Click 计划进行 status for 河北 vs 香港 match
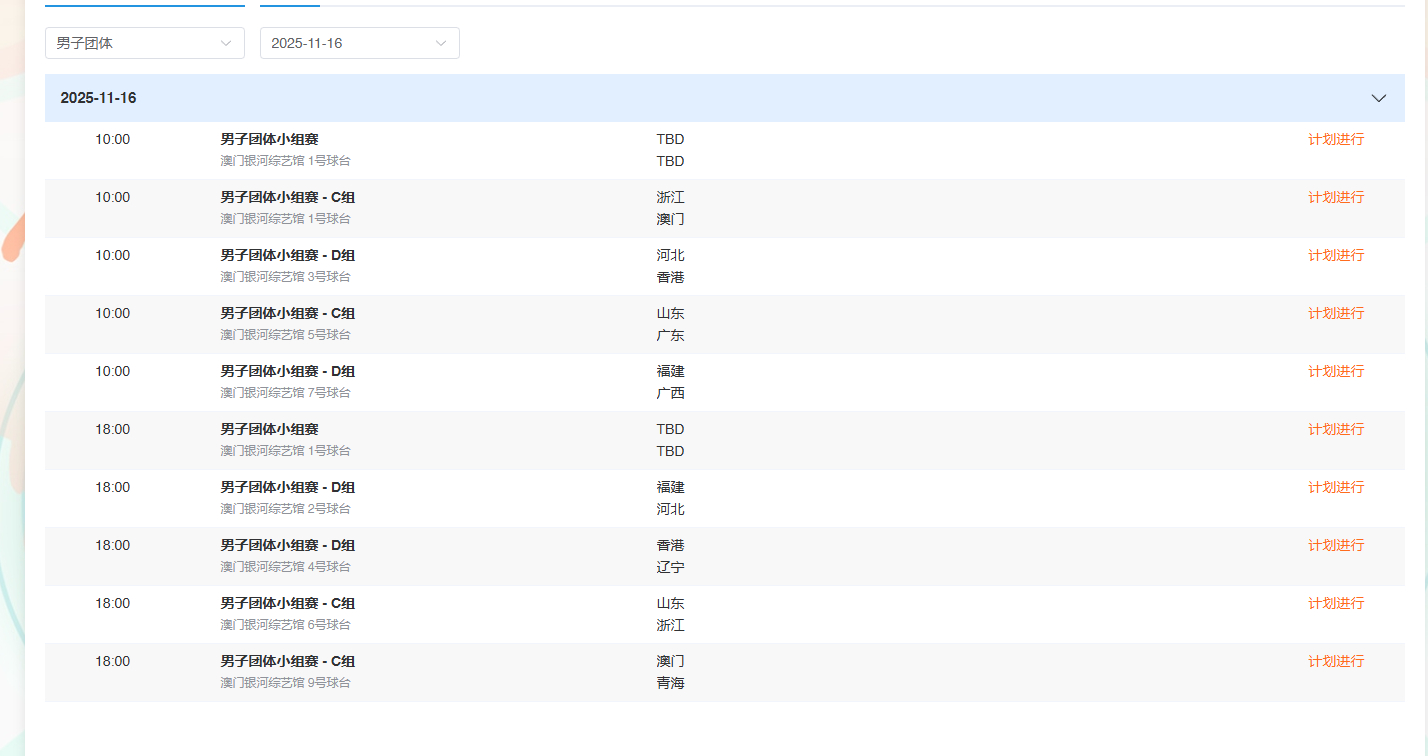This screenshot has width=1428, height=756. tap(1336, 255)
